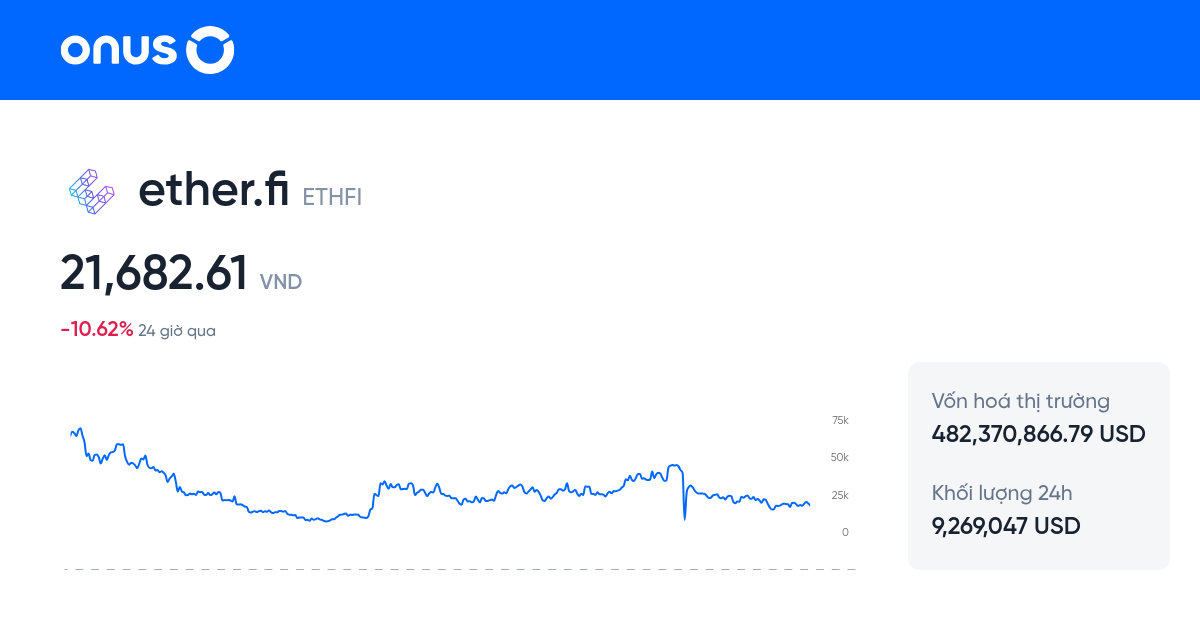
Task: Click the price value 21,682.61
Action: coord(154,271)
